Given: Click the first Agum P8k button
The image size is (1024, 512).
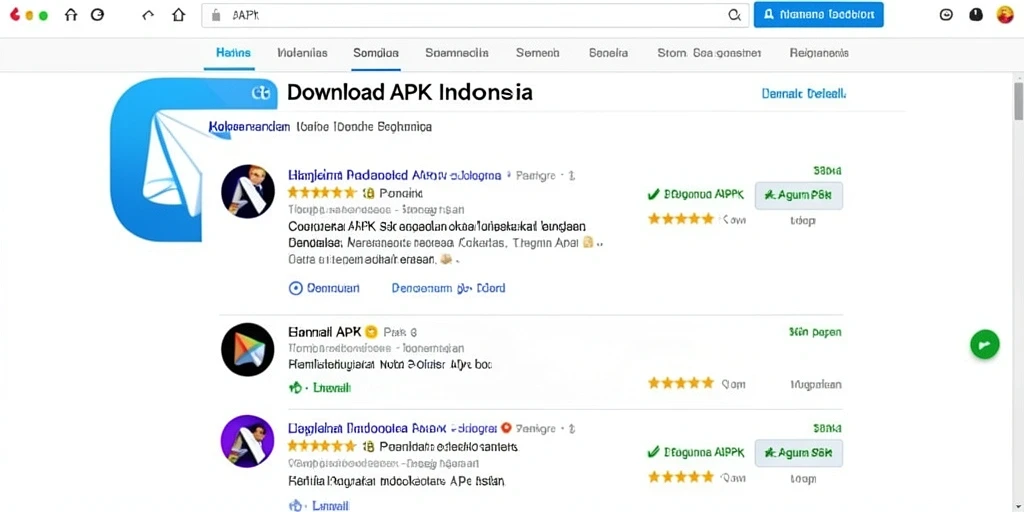Looking at the screenshot, I should click(798, 195).
